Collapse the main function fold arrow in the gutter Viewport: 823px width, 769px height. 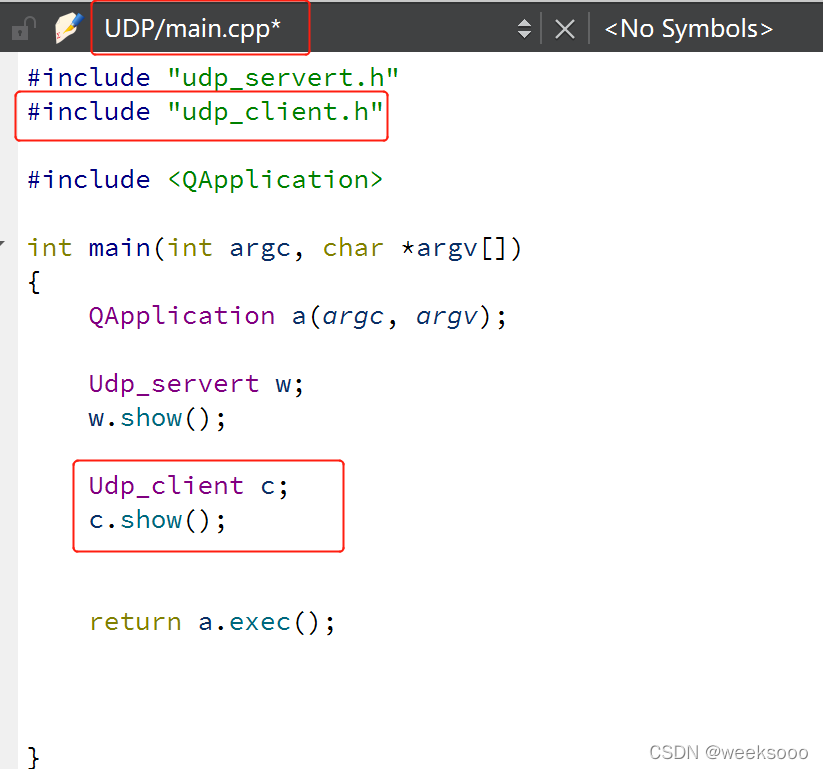(3, 243)
